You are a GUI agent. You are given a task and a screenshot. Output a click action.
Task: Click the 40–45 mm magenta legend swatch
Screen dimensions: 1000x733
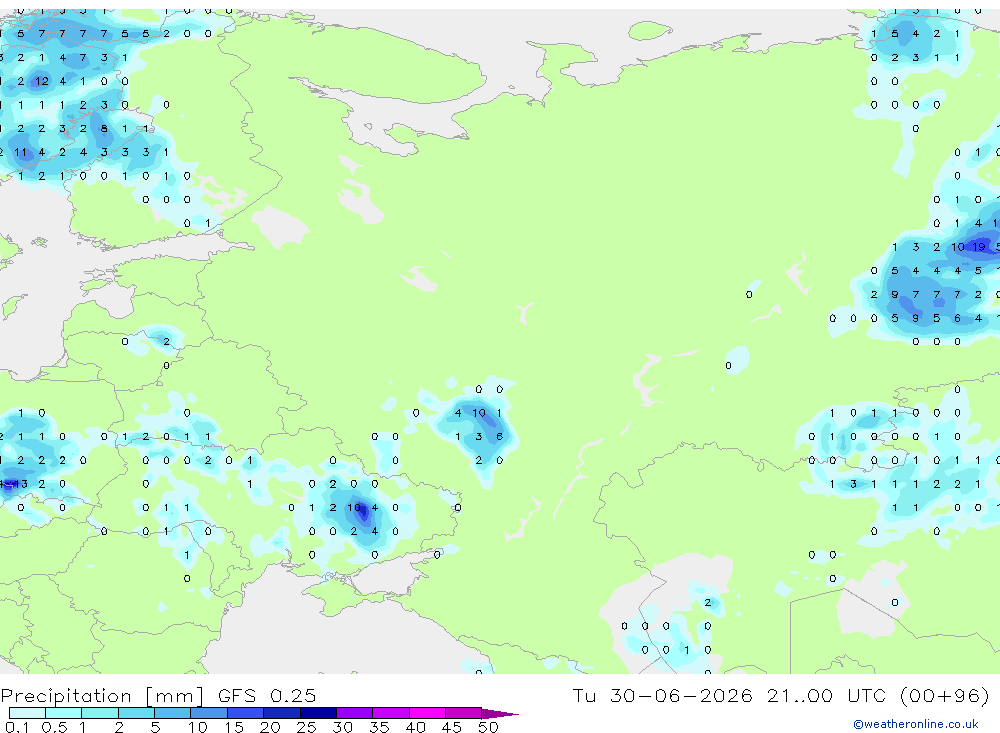click(427, 713)
